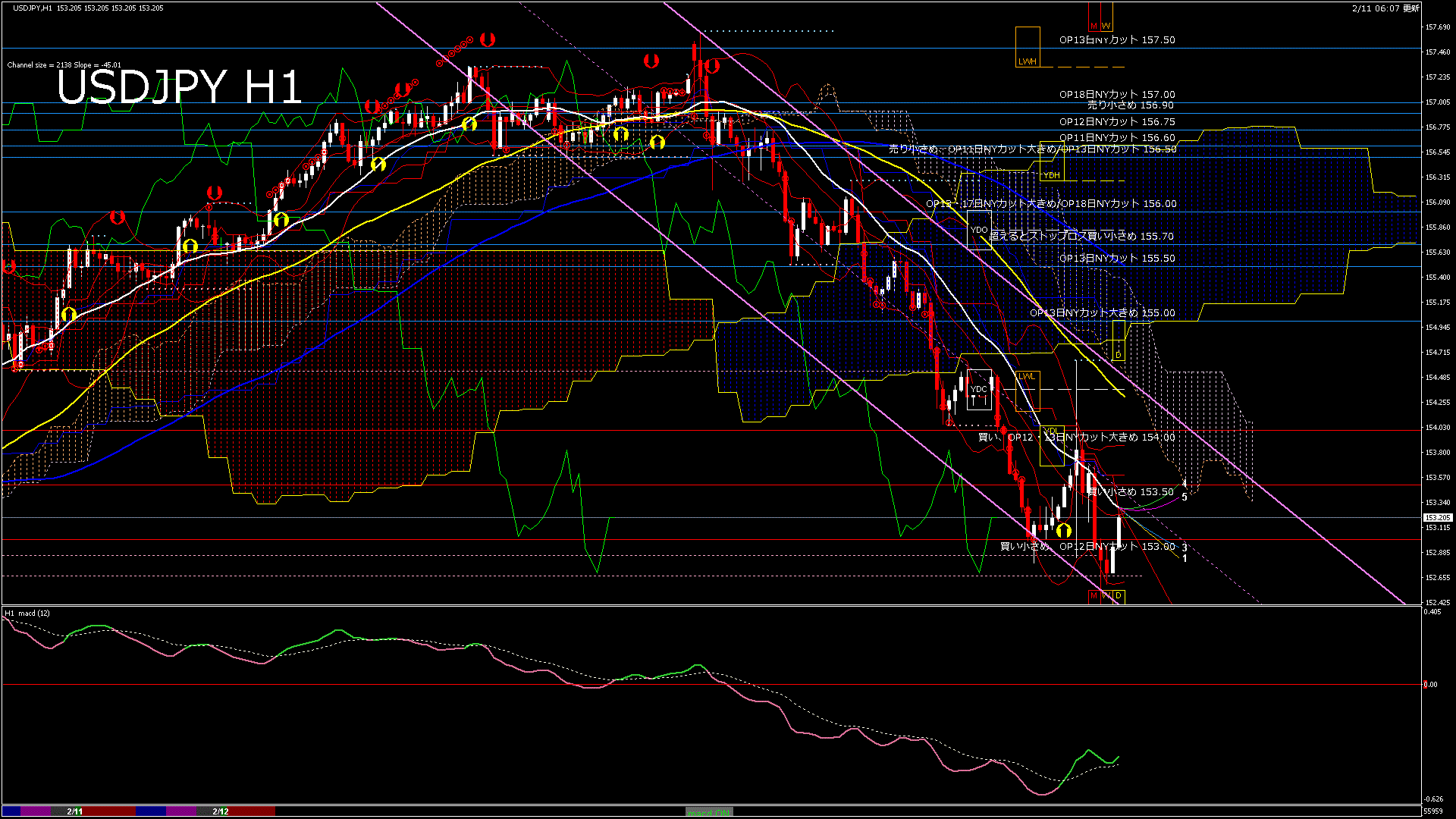Click the USDJPY H1 chart title
This screenshot has width=1456, height=819.
(x=180, y=87)
